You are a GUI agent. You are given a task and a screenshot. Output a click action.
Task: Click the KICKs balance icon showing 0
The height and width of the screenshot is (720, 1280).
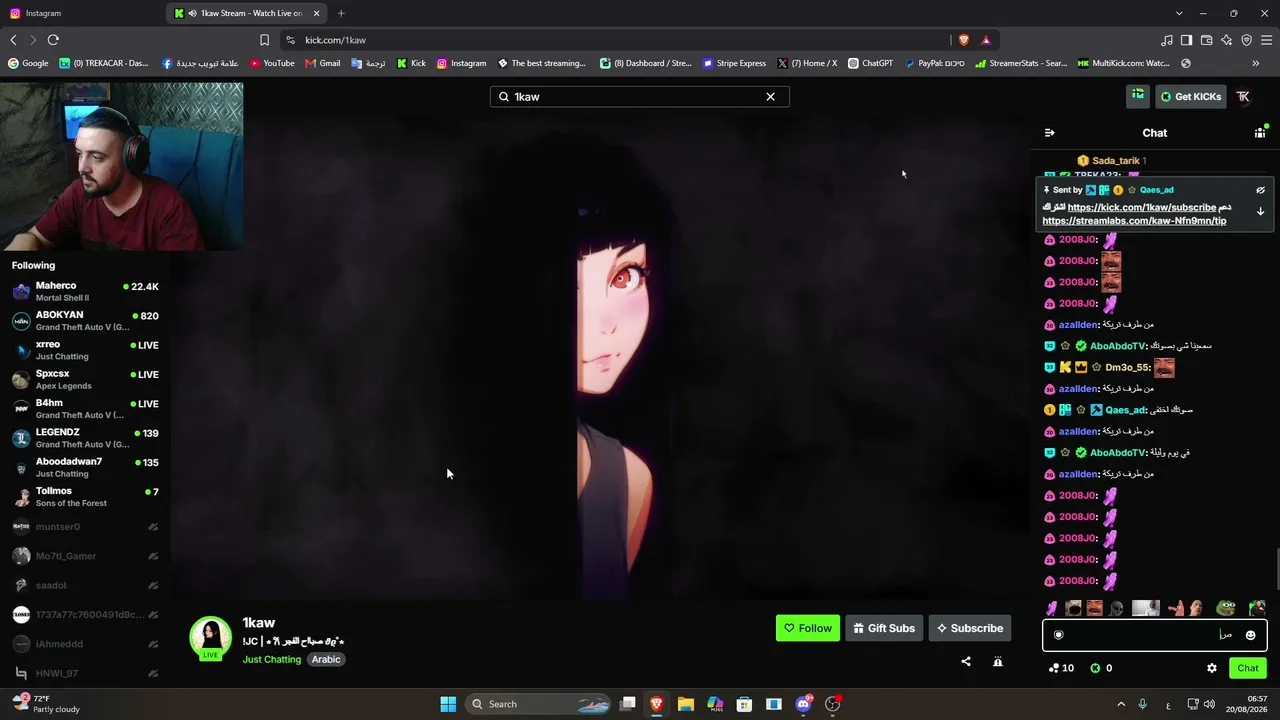tap(1101, 668)
